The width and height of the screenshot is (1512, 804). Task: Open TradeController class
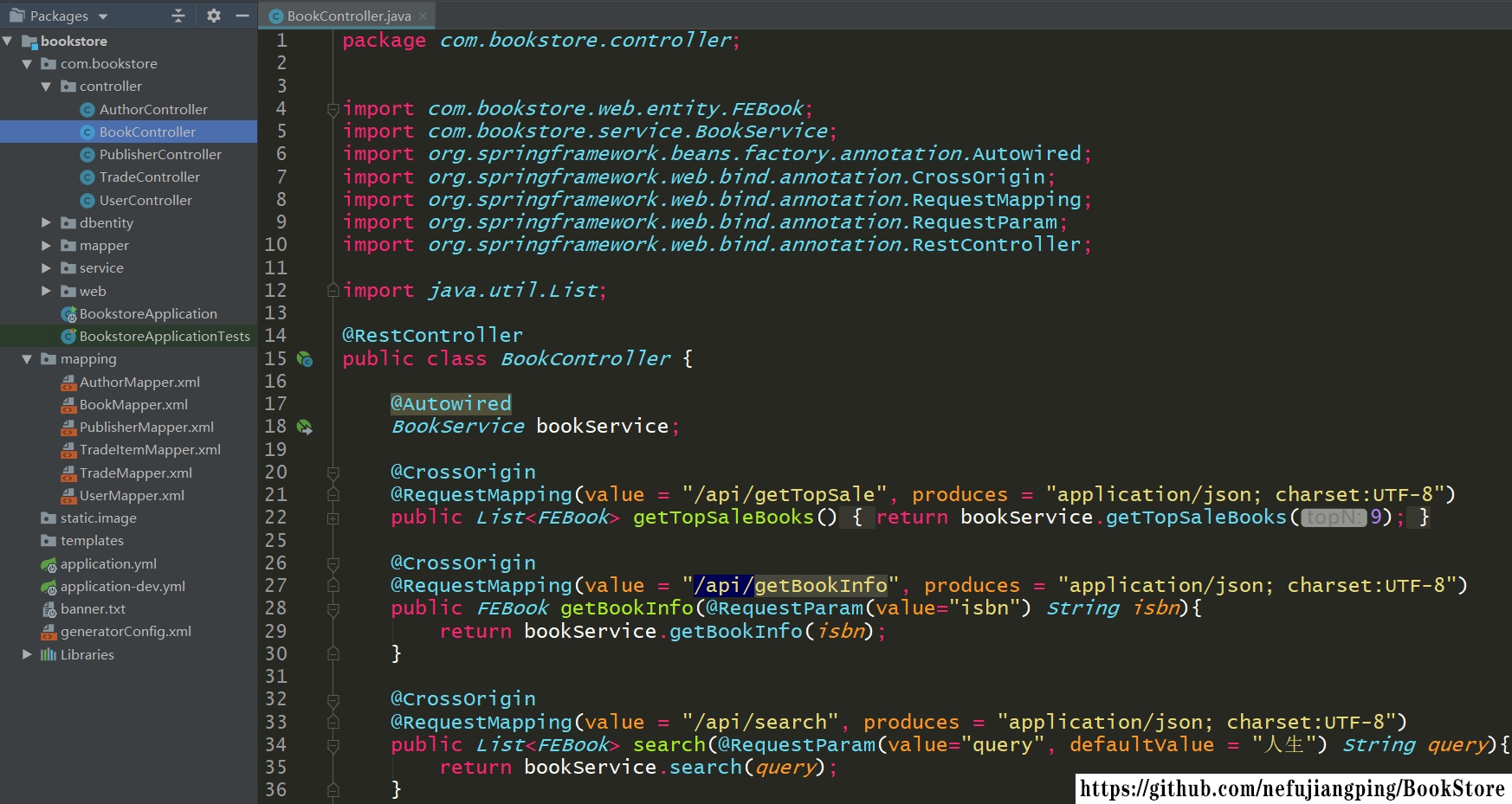click(149, 177)
